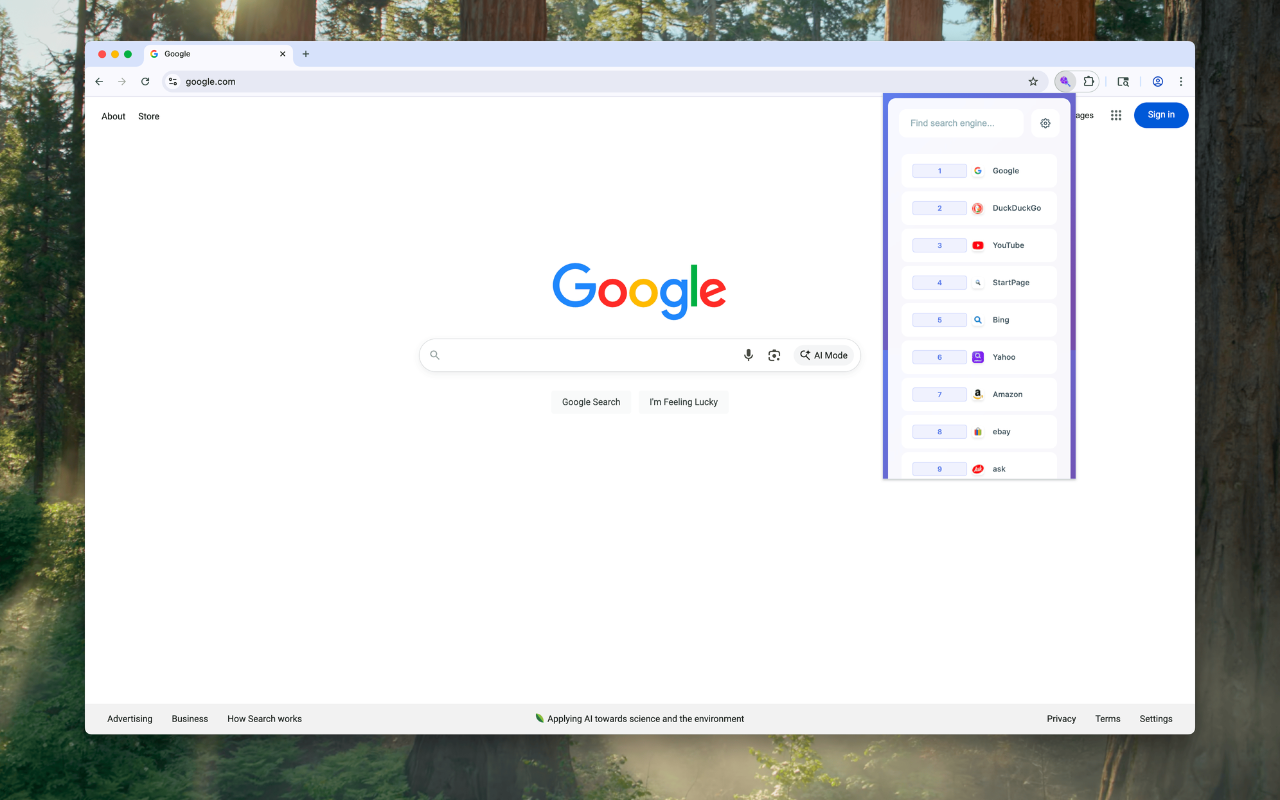The width and height of the screenshot is (1280, 800).
Task: View site information icon in address bar
Action: [x=173, y=82]
